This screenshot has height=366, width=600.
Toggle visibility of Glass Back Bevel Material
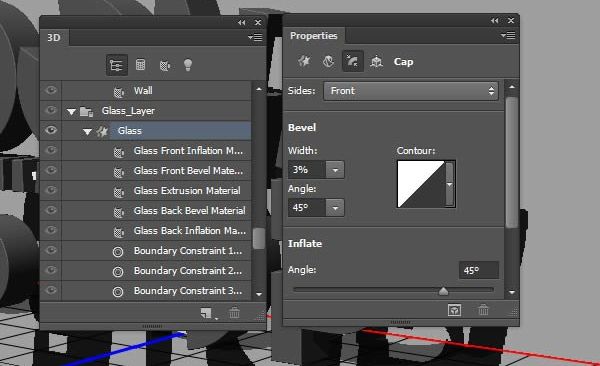pos(51,210)
